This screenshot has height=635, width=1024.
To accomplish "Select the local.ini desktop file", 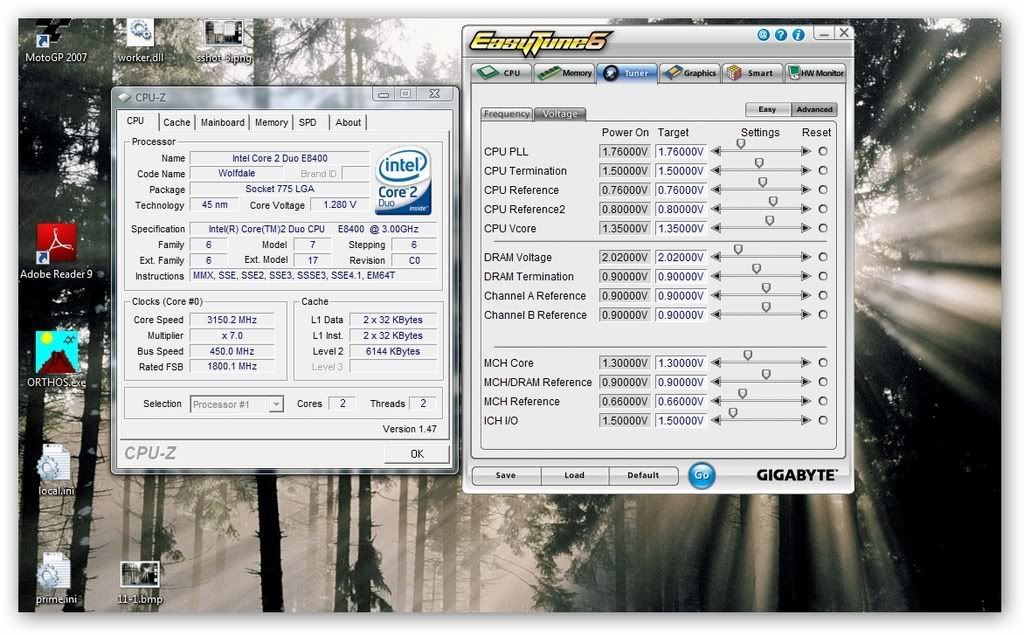I will click(x=56, y=470).
